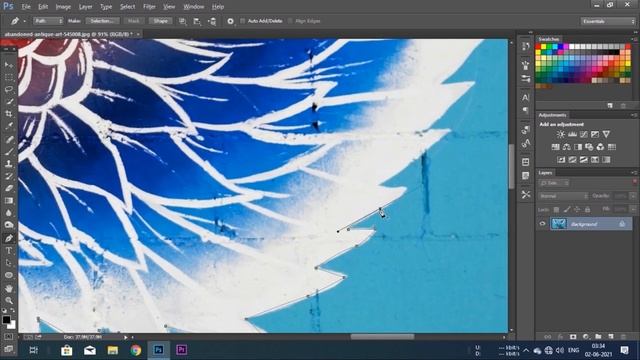
Task: Click the foreground color black swatch
Action: coord(6,320)
